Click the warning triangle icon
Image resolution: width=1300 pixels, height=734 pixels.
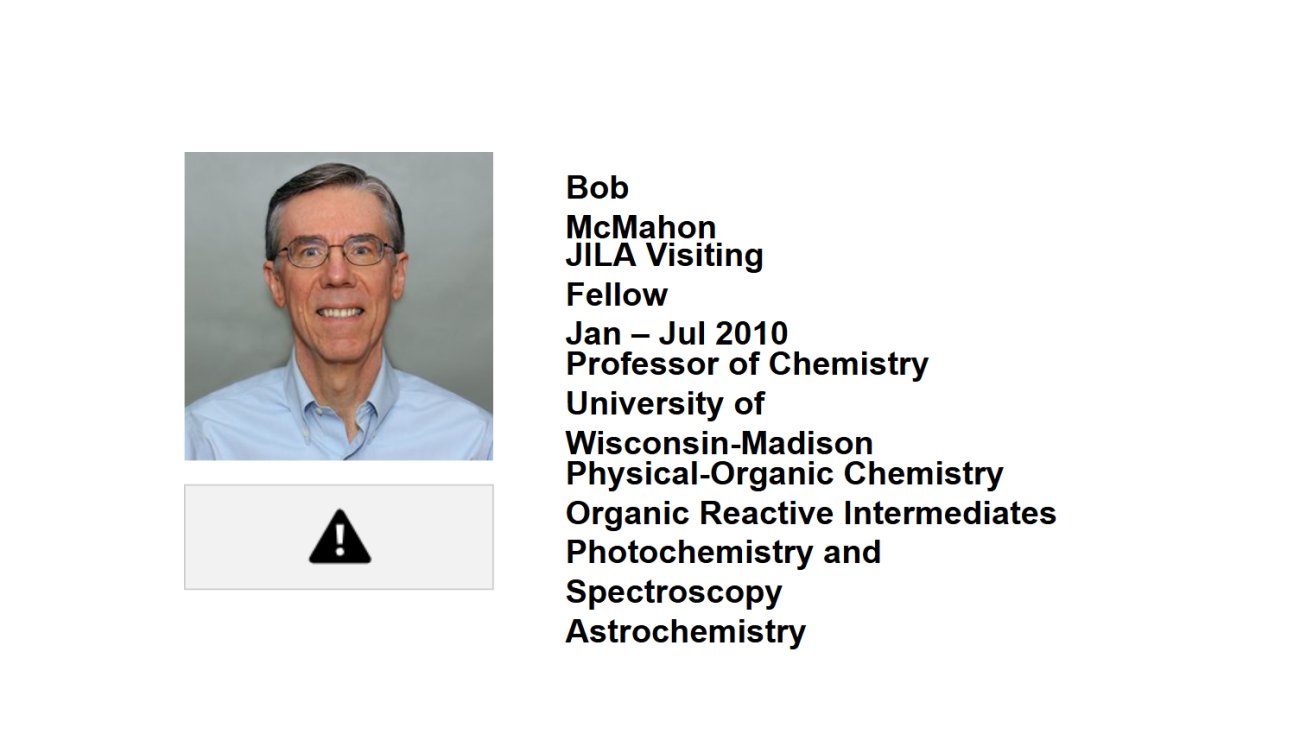click(x=340, y=538)
